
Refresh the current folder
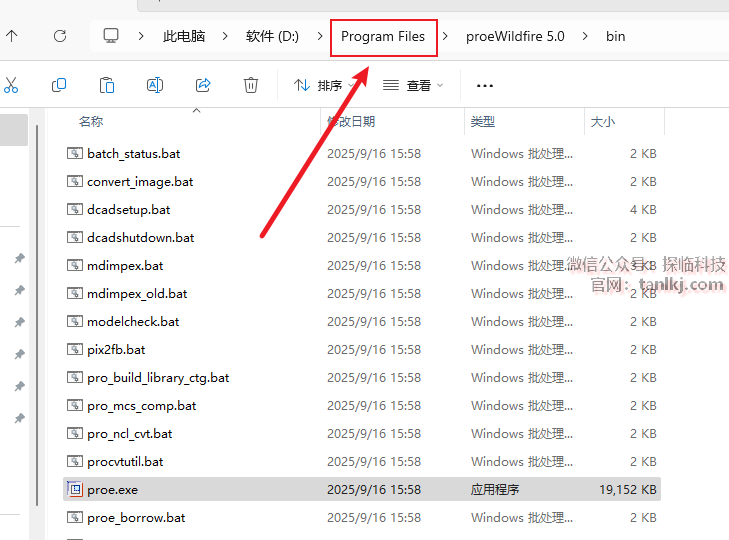click(x=60, y=36)
